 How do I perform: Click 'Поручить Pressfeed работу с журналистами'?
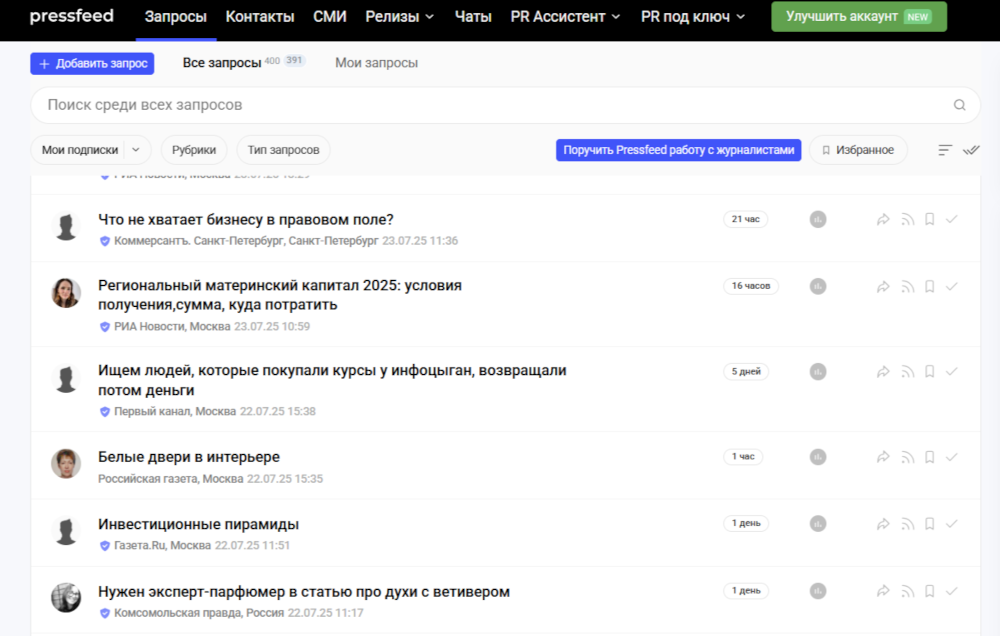pos(679,150)
